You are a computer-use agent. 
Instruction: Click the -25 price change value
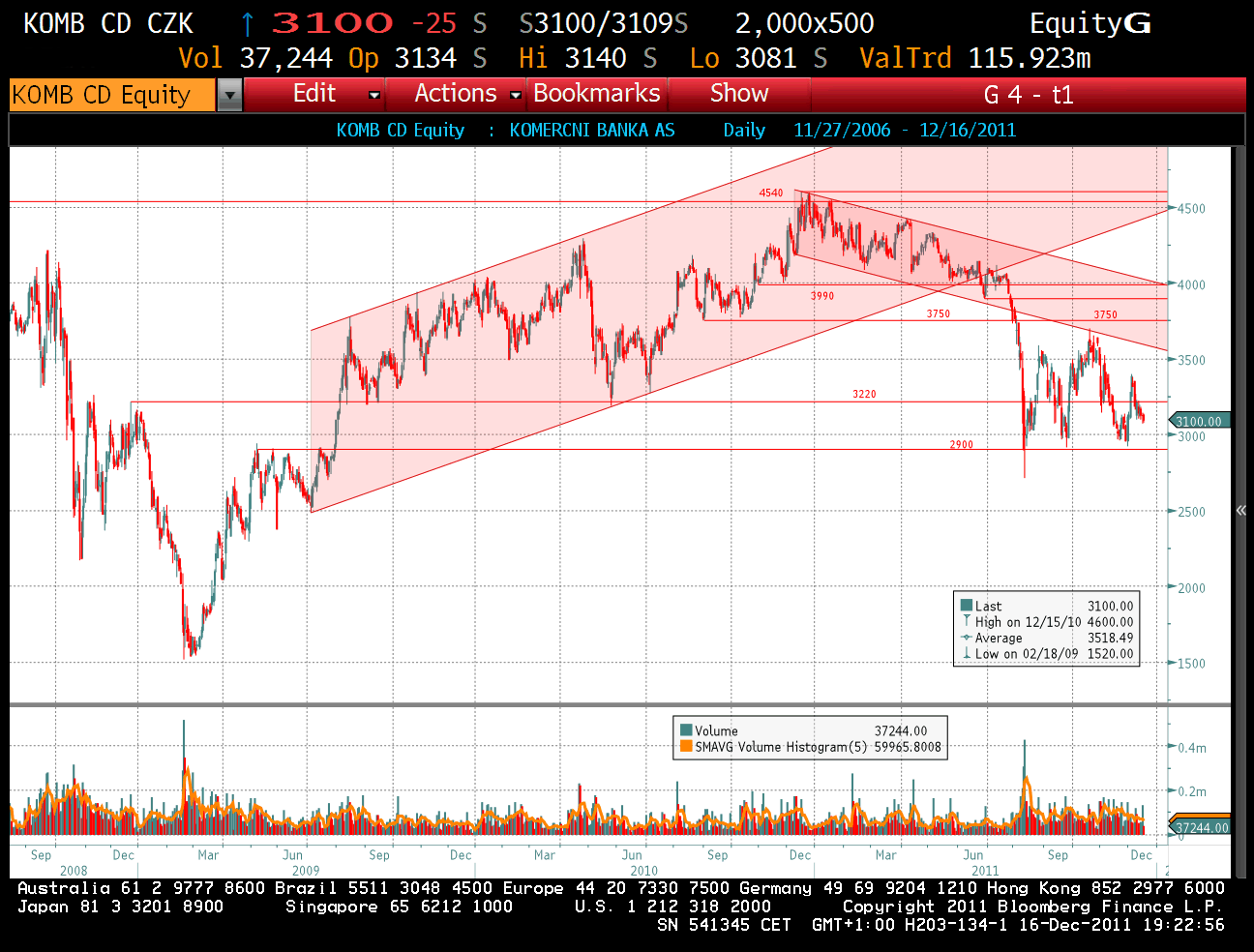coord(433,23)
